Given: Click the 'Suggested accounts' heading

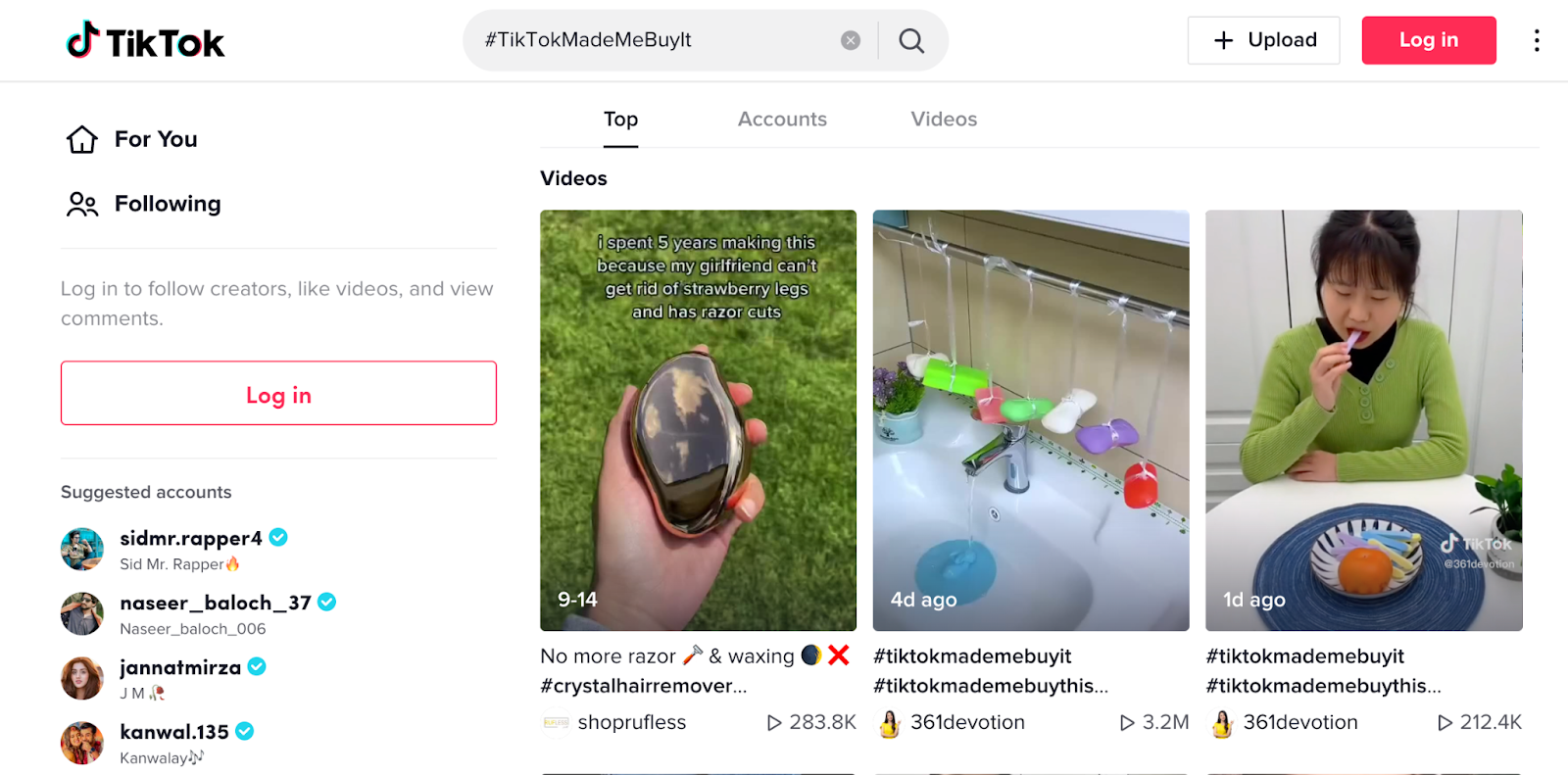Looking at the screenshot, I should [146, 492].
